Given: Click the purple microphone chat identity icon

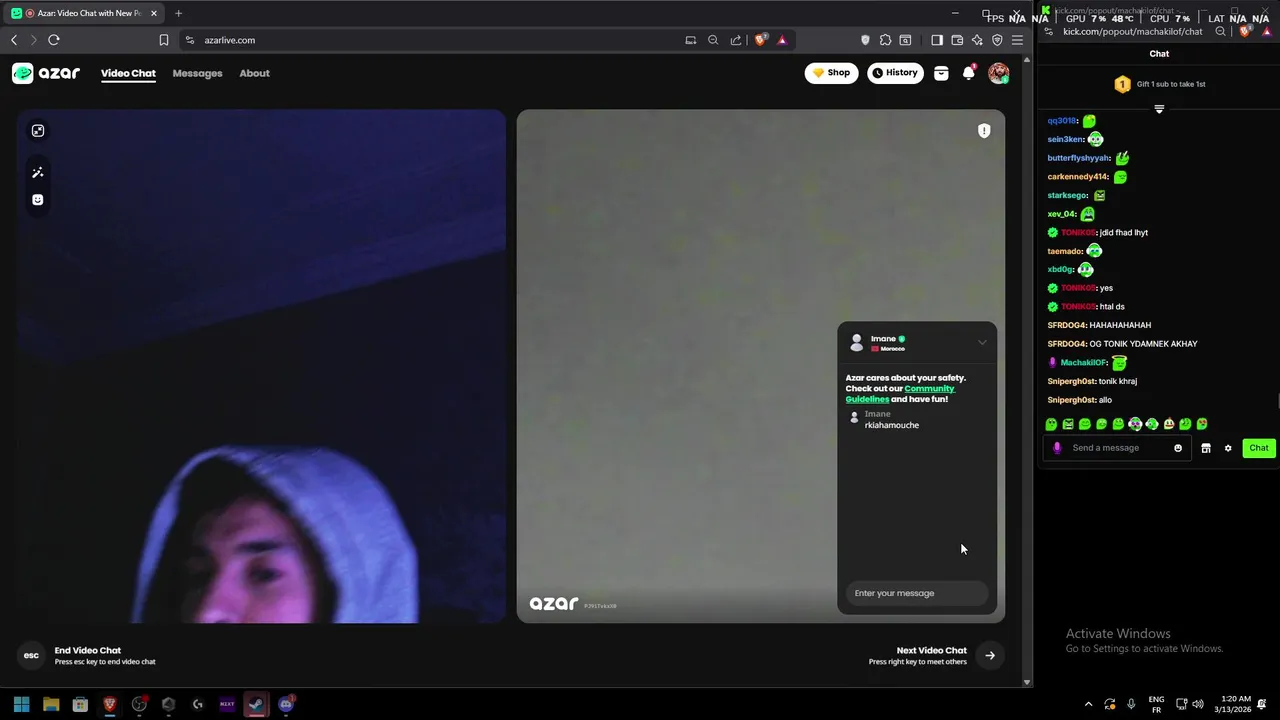Looking at the screenshot, I should point(1057,448).
